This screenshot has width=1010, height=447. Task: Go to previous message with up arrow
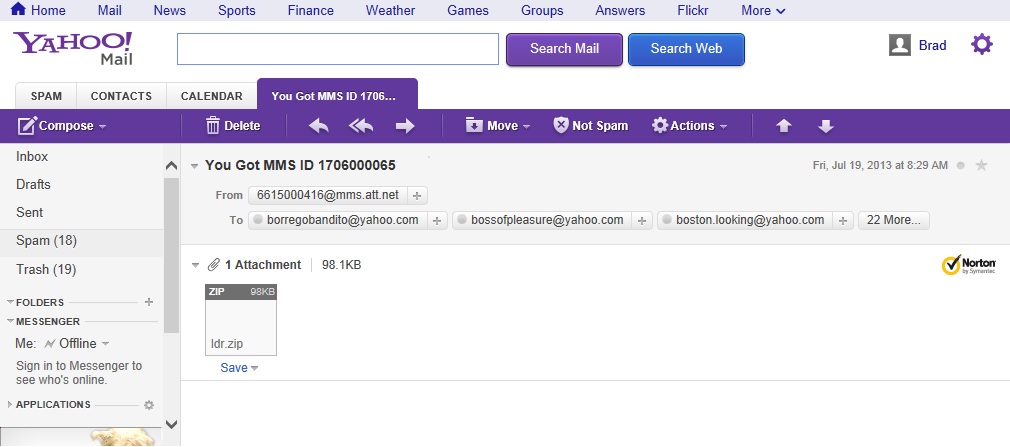coord(783,126)
